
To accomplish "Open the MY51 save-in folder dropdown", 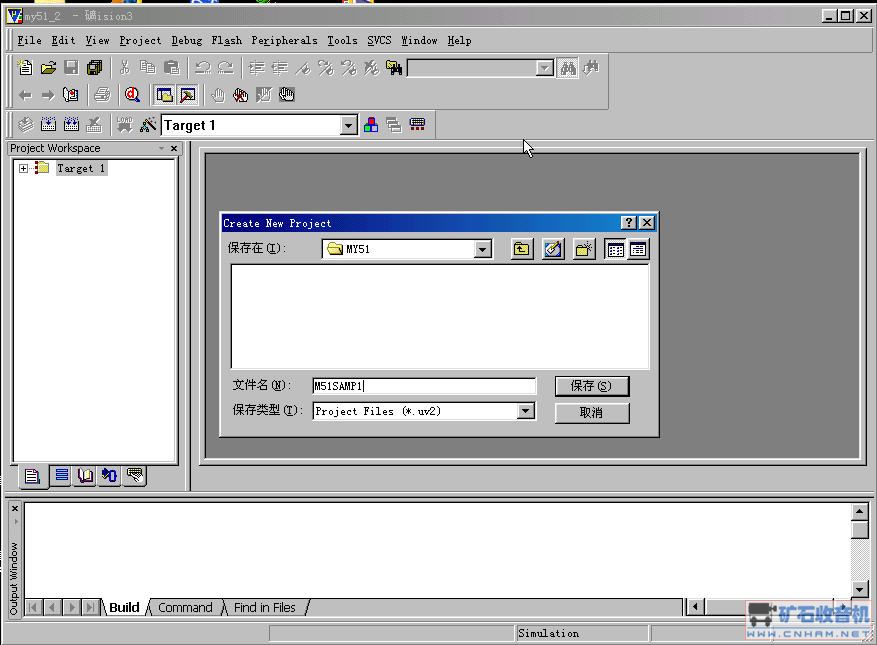I will (x=482, y=249).
